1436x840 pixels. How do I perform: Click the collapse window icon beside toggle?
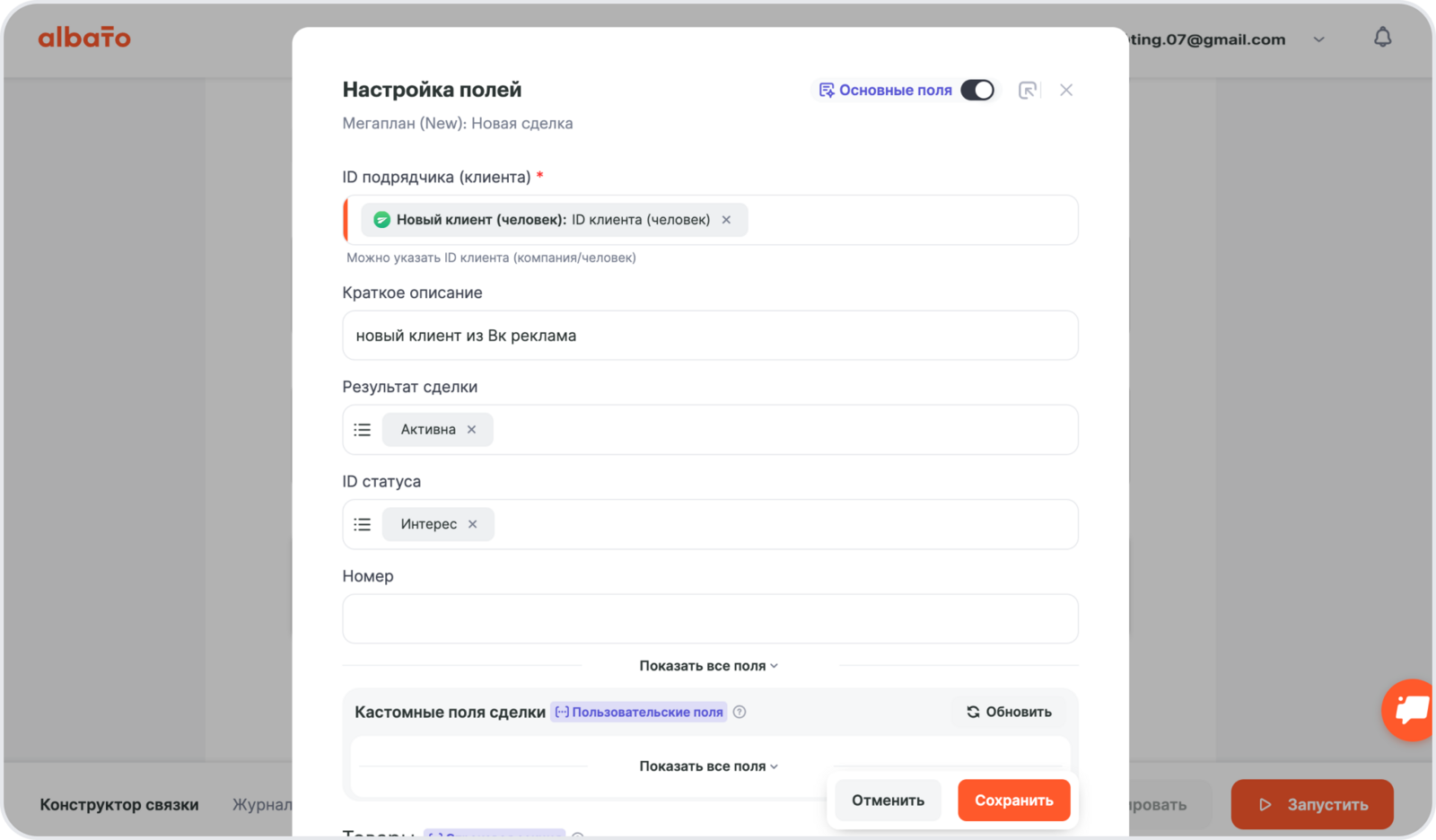pos(1028,90)
